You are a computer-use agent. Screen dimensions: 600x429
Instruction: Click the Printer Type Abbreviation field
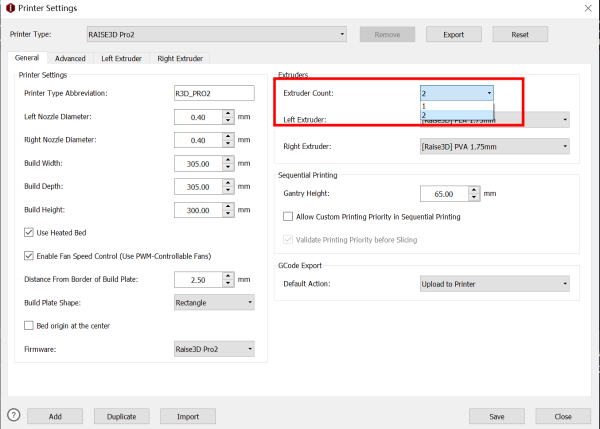[213, 93]
